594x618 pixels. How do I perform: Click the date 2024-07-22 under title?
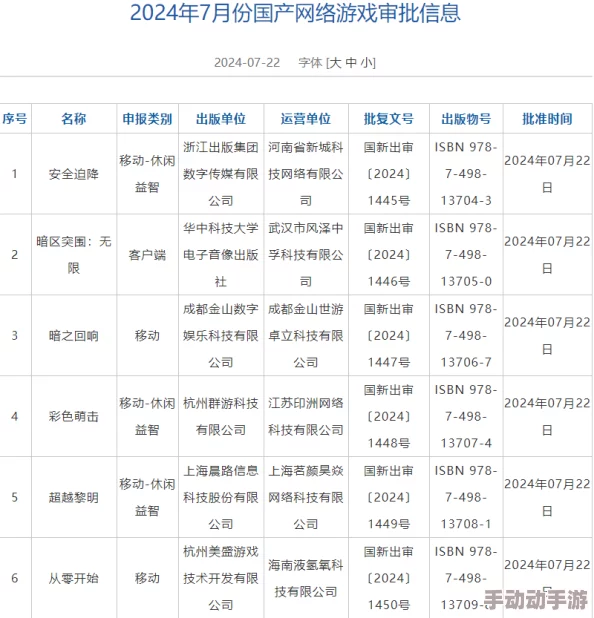click(x=247, y=63)
